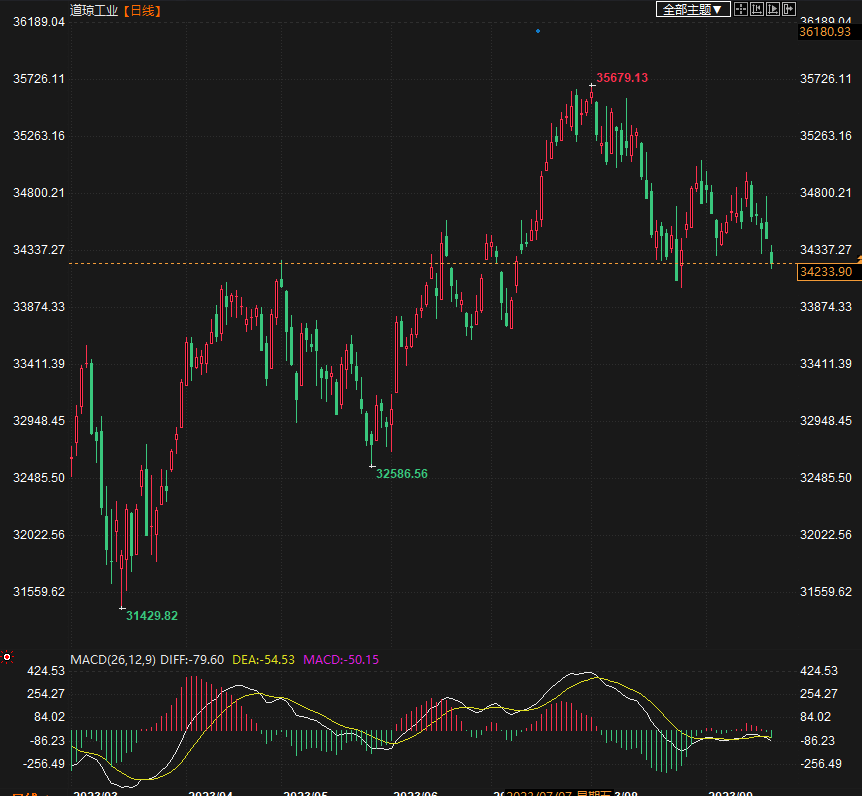Click the chart playback icon with play arrow
Screen dimensions: 862x796
tap(773, 9)
